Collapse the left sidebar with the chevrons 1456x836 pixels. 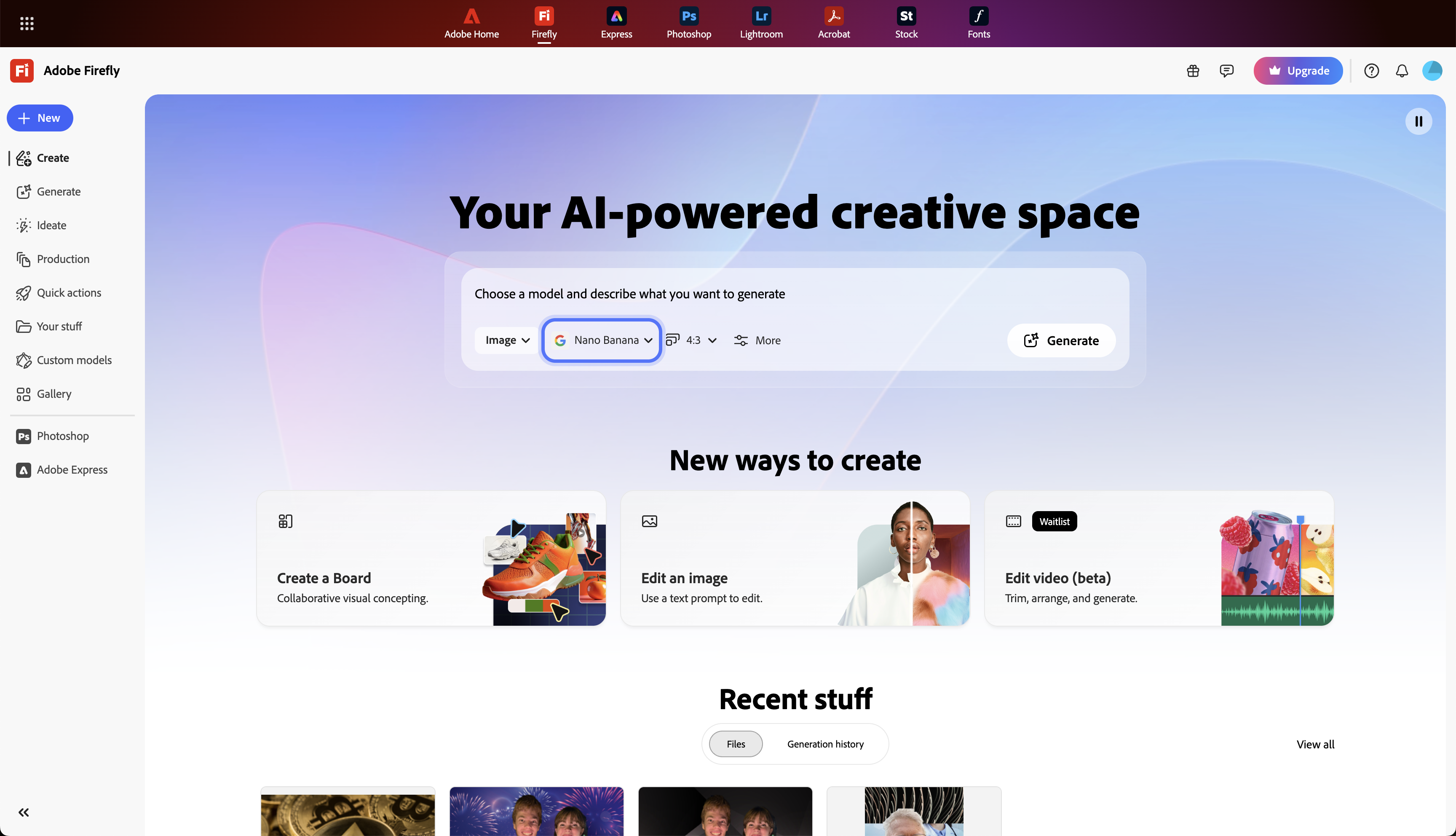pyautogui.click(x=24, y=812)
